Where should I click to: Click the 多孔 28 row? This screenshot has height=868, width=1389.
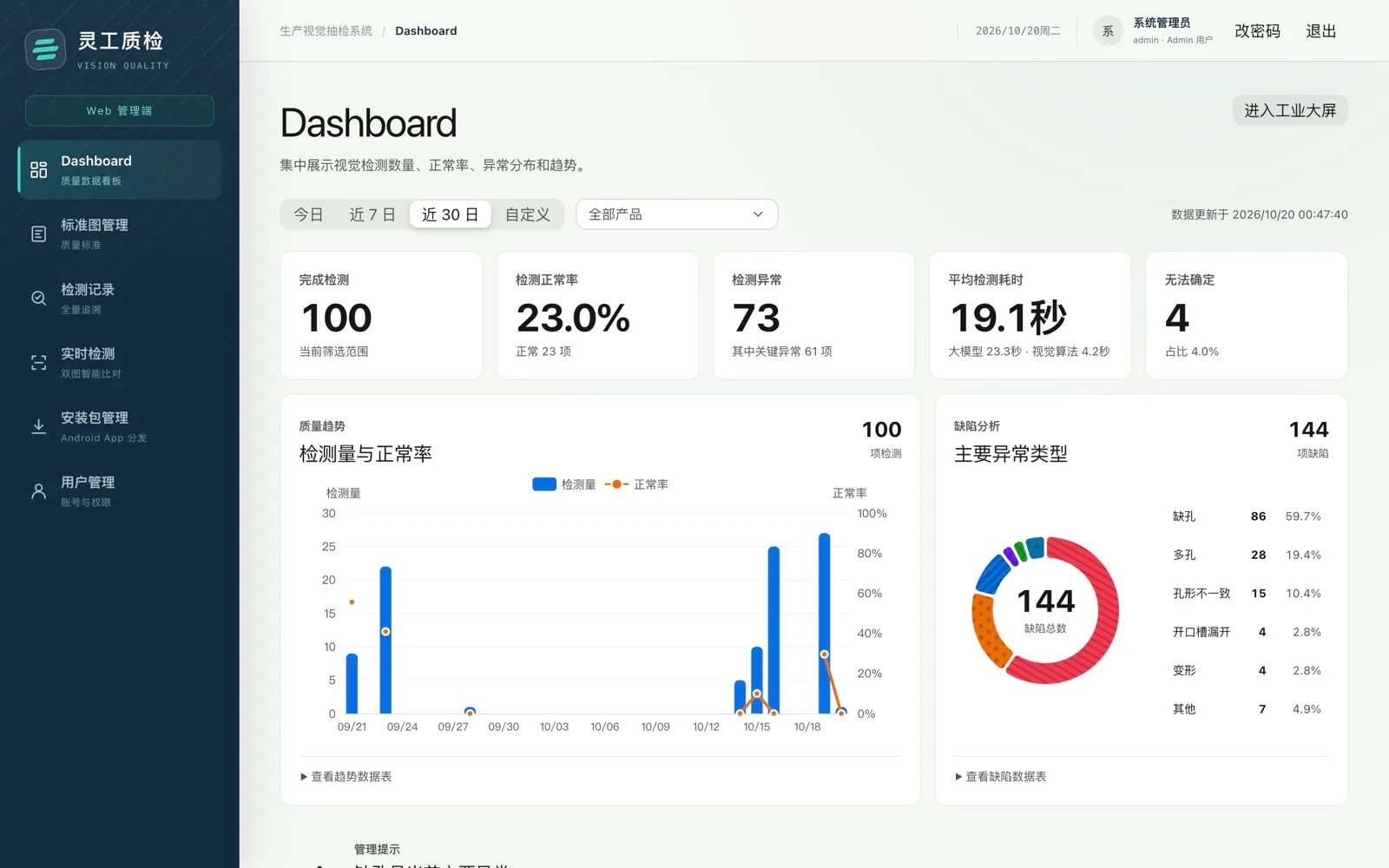click(x=1247, y=555)
